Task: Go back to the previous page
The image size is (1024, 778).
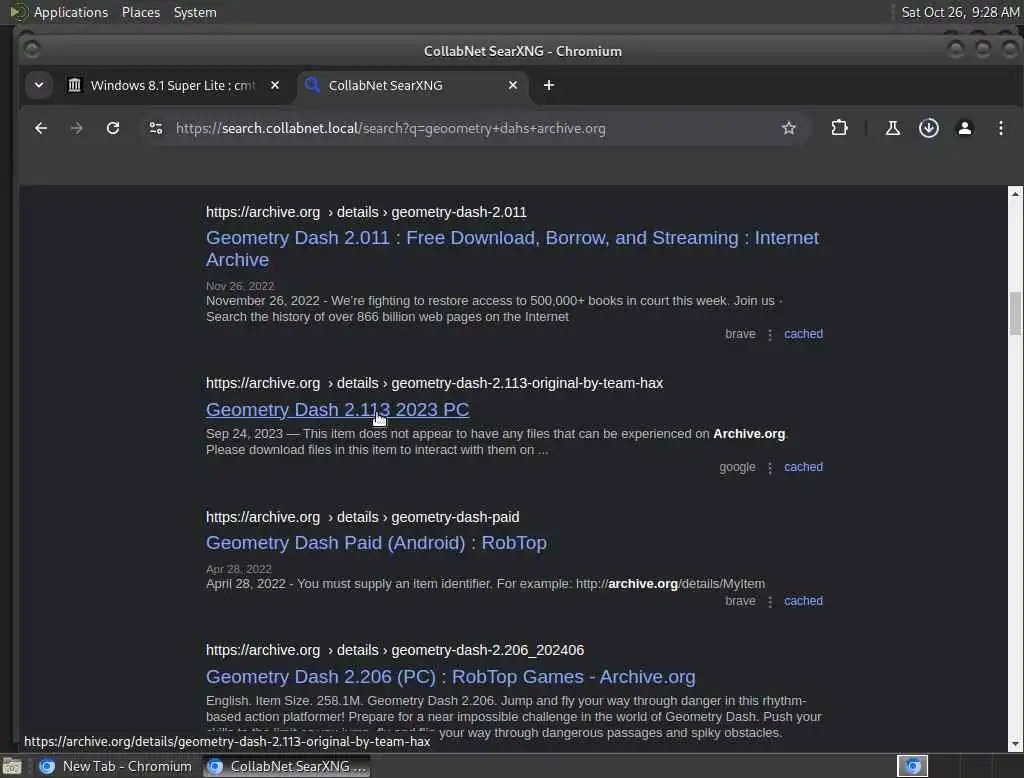Action: (x=40, y=129)
